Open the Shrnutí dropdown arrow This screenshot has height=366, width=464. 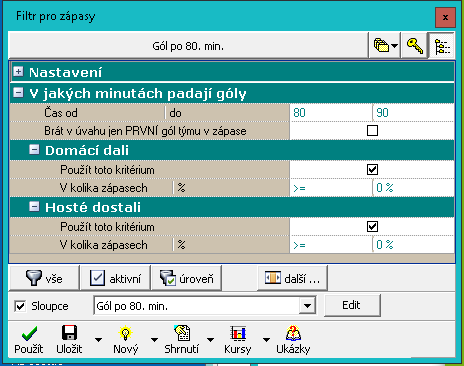coord(210,340)
